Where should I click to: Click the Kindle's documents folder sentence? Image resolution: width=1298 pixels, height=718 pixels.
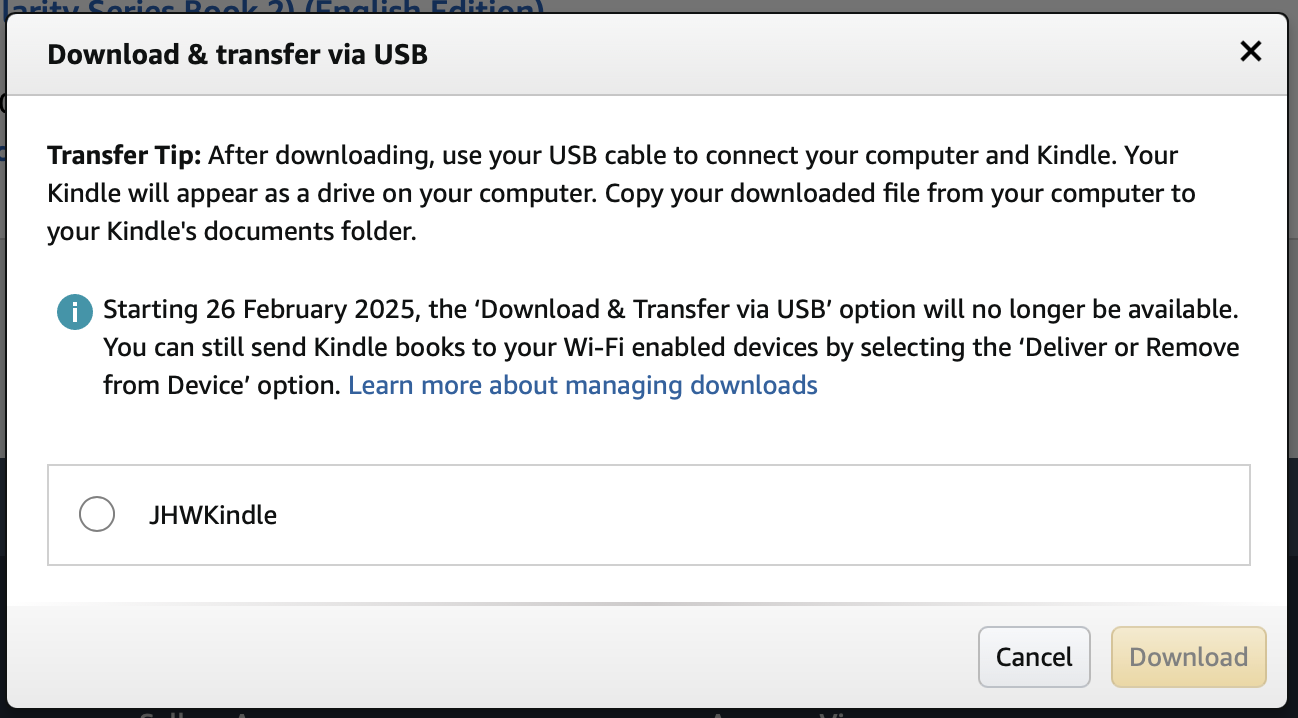click(231, 232)
